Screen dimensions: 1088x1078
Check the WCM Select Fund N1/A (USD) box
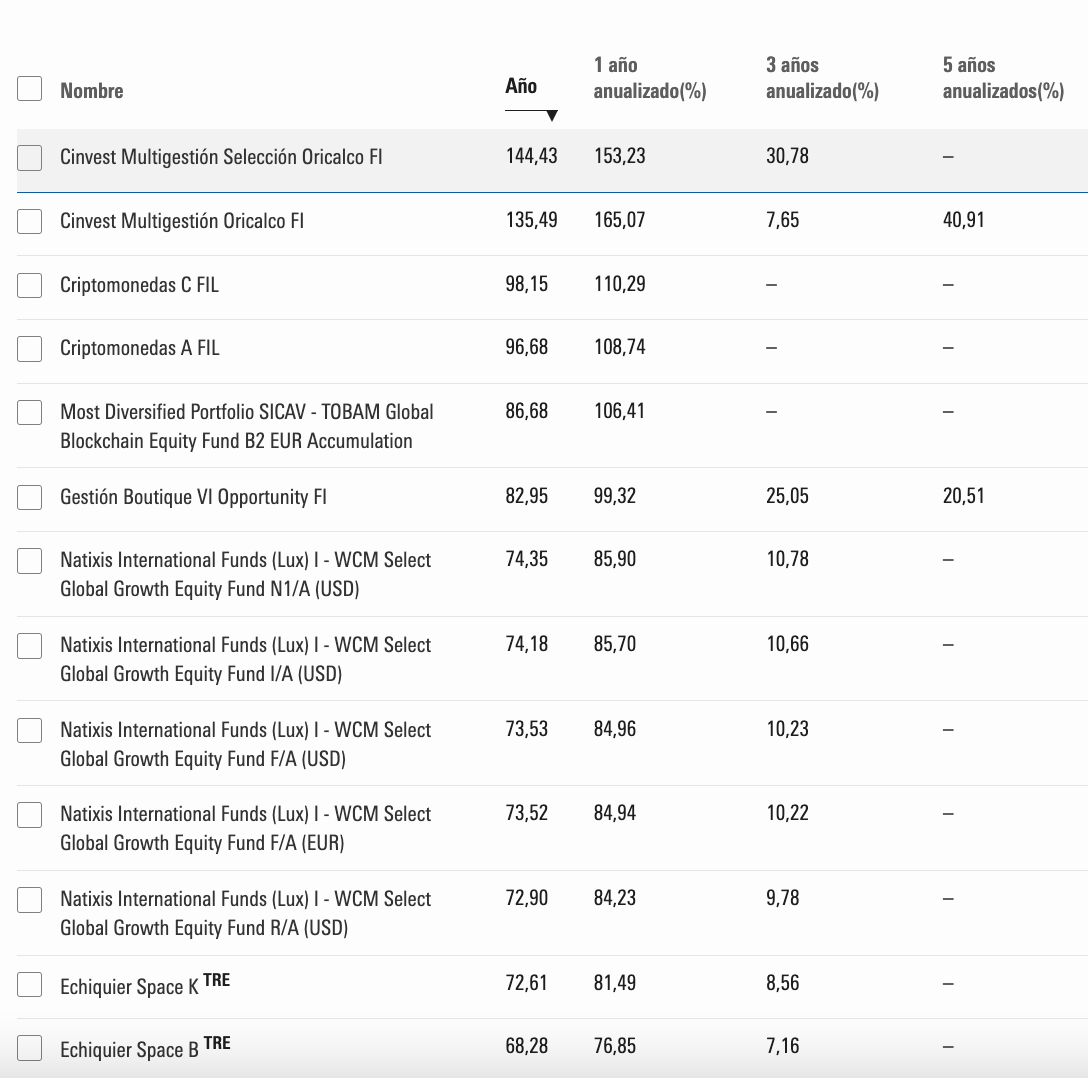tap(29, 561)
